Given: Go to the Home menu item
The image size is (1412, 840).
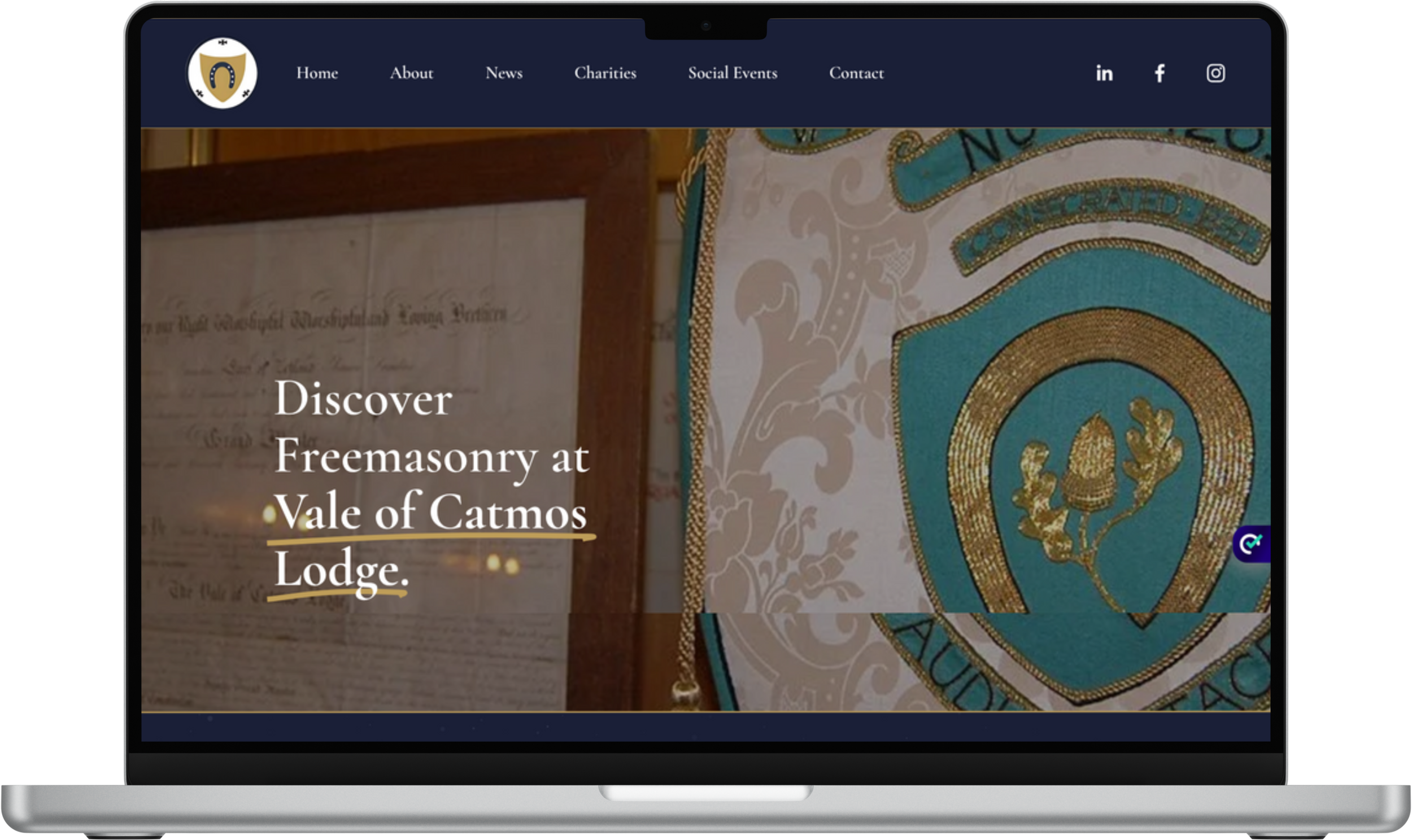Looking at the screenshot, I should coord(317,73).
